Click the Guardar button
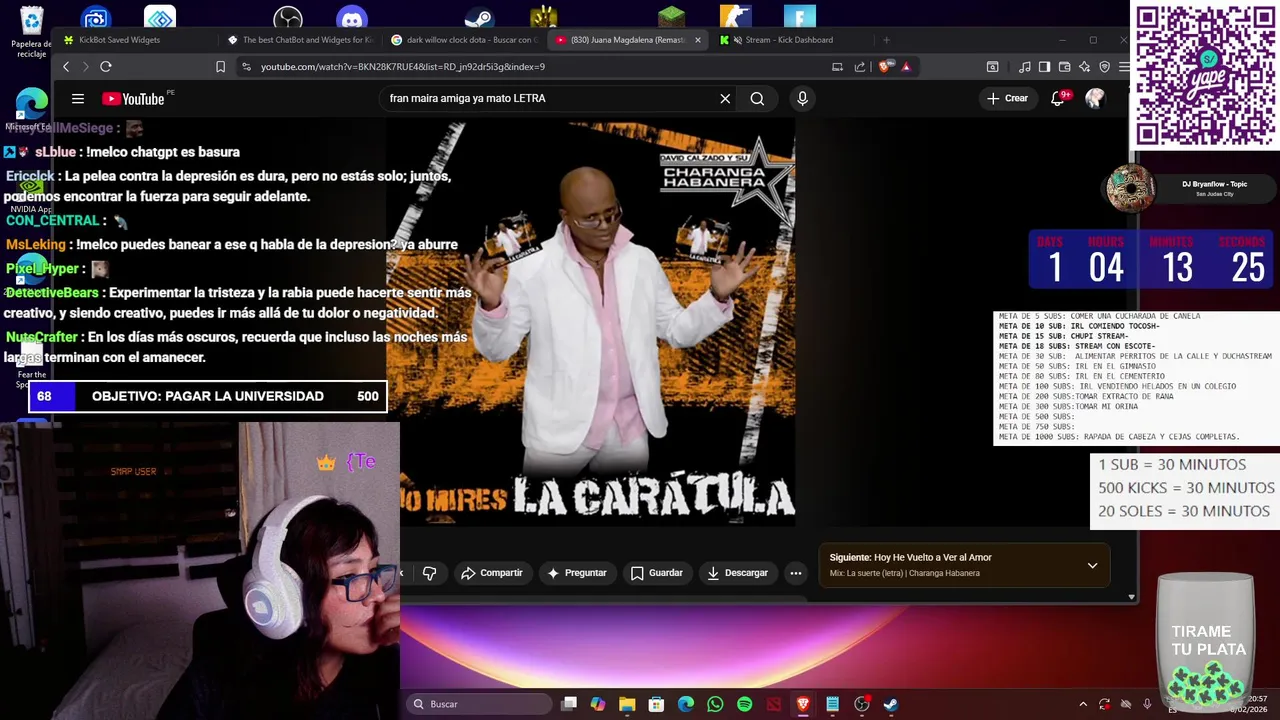This screenshot has width=1280, height=720. (657, 573)
